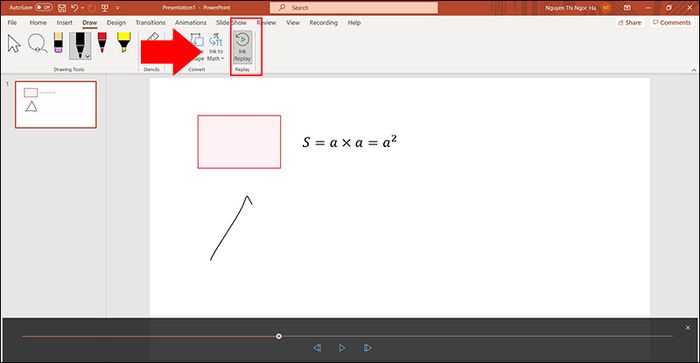Select the pink rectangle on the slide
Screen dimensions: 700x363
pyautogui.click(x=239, y=142)
